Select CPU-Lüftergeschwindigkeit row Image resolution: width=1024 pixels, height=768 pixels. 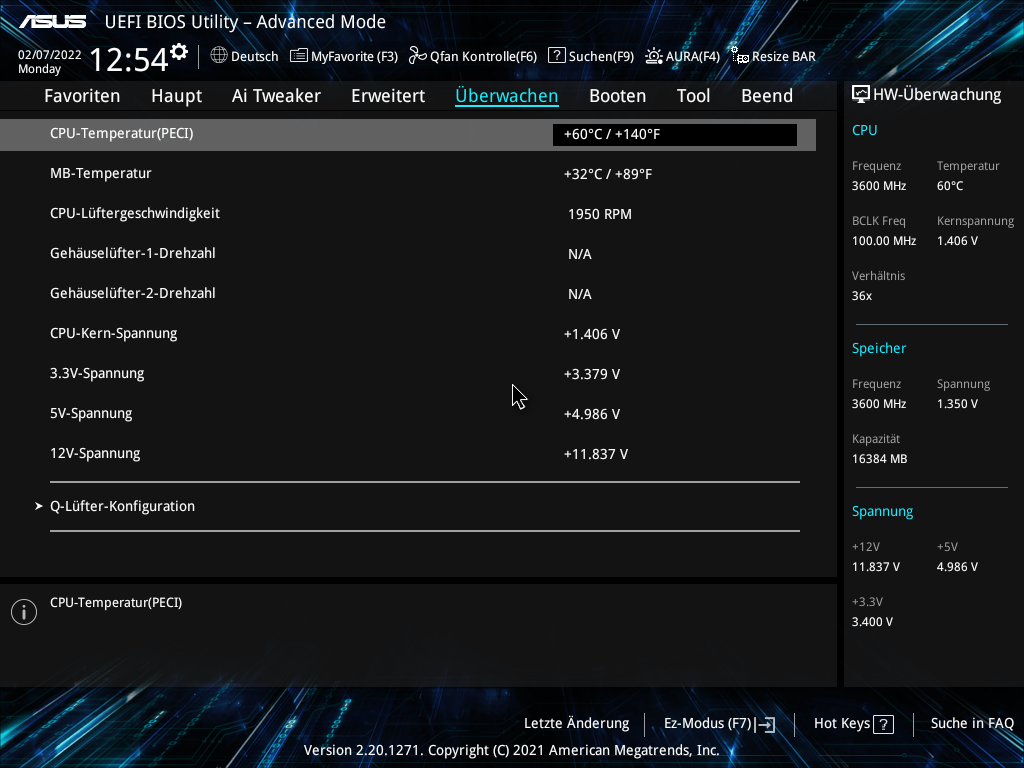pos(408,214)
